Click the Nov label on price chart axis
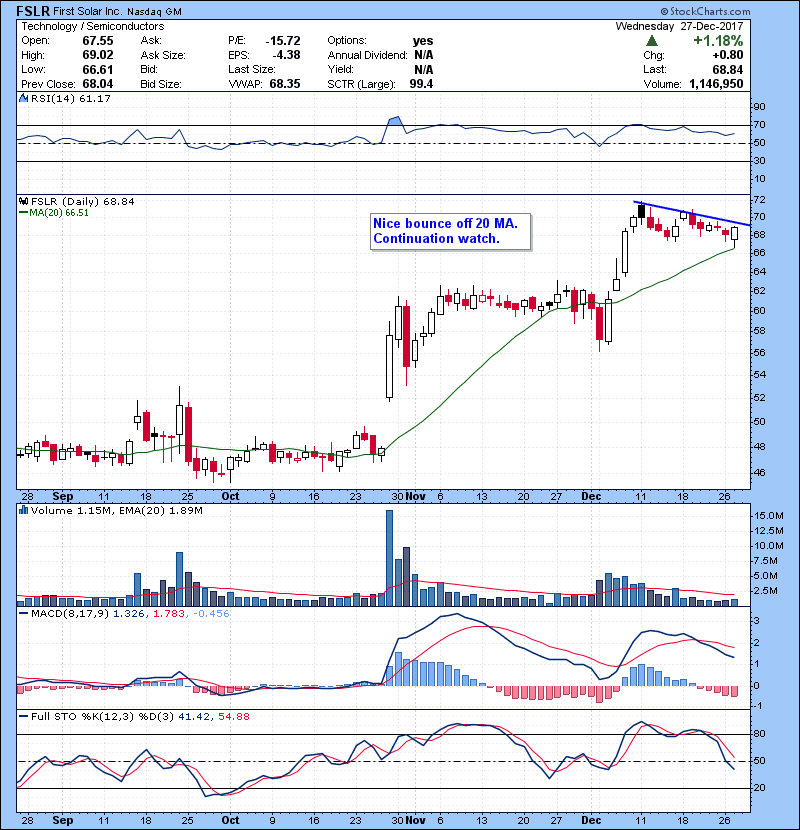Screen dimensions: 800x830 [x=416, y=497]
